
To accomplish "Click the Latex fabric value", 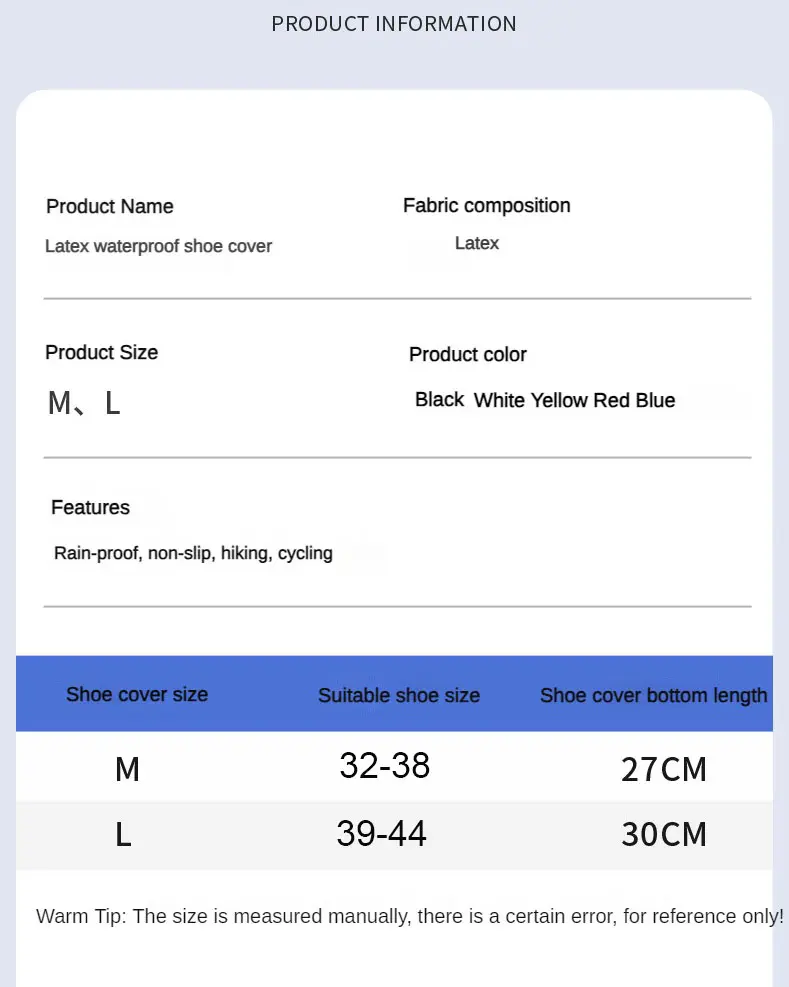I will (x=477, y=243).
